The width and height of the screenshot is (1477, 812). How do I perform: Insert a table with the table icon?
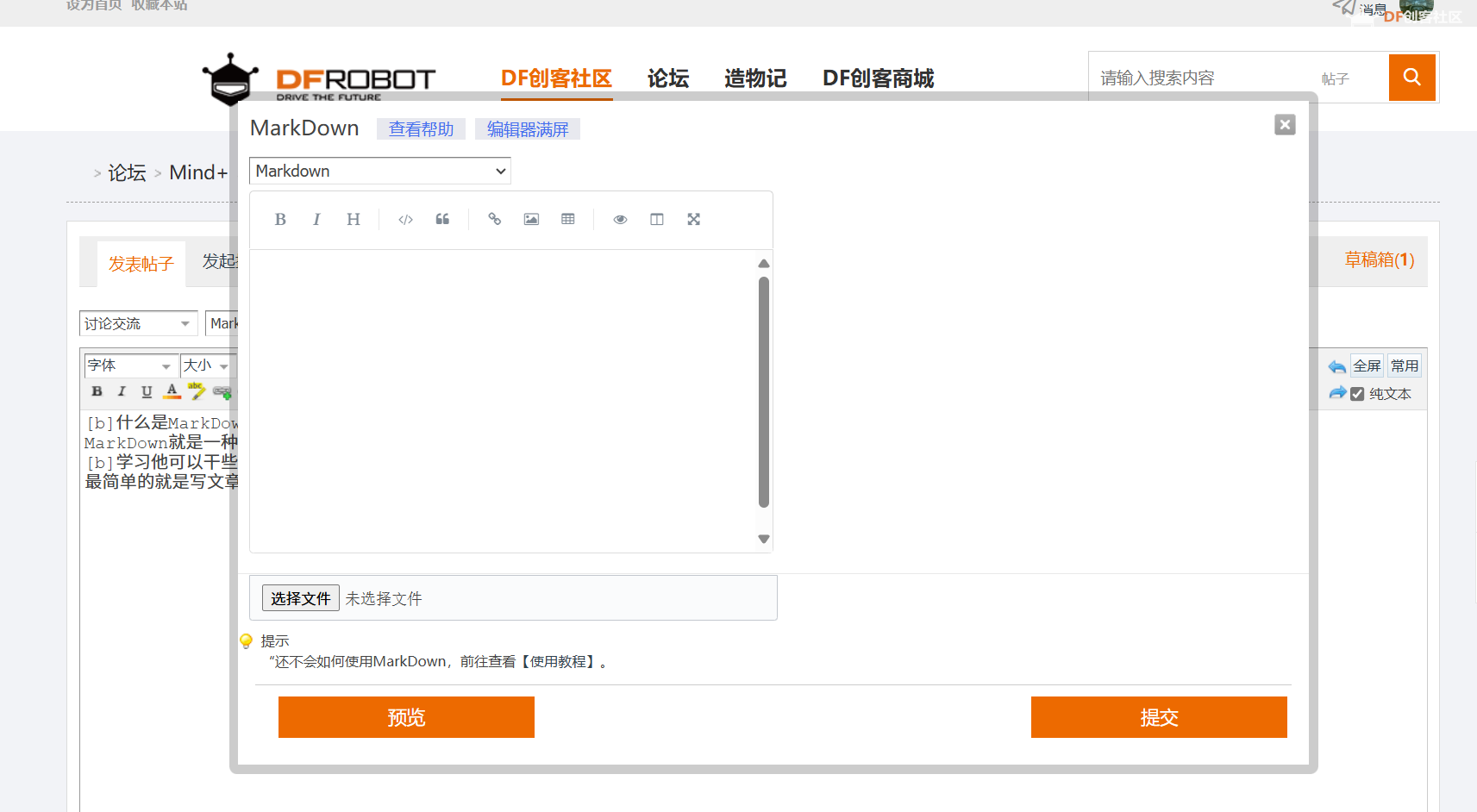click(568, 220)
